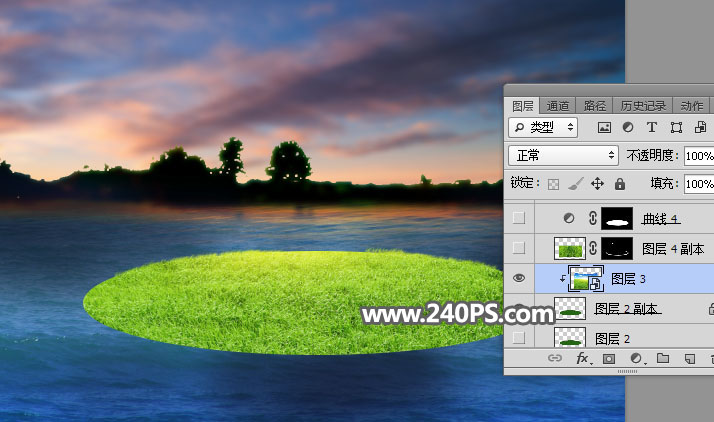The height and width of the screenshot is (422, 714).
Task: Select the 图层 2 副本 layer thumbnail
Action: pos(570,310)
